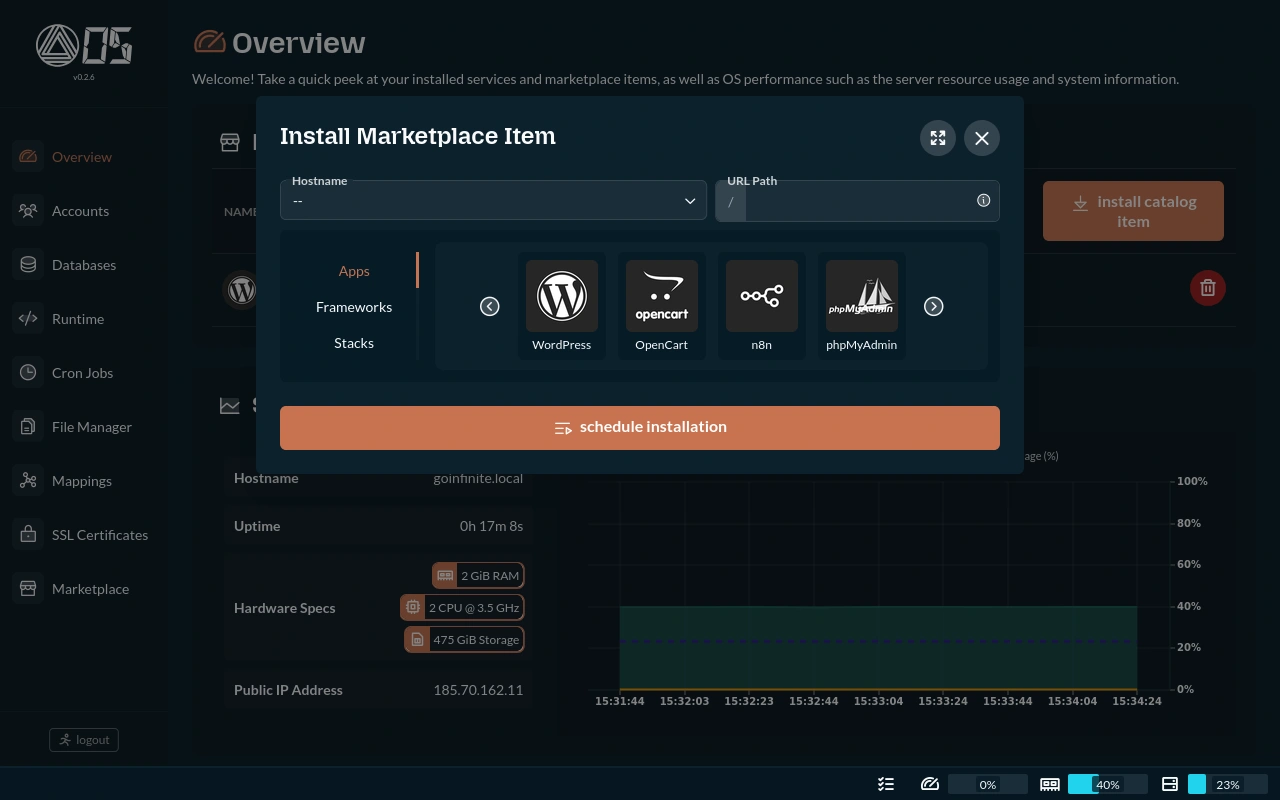Viewport: 1280px width, 800px height.
Task: Click the URL Path info icon
Action: click(x=983, y=201)
